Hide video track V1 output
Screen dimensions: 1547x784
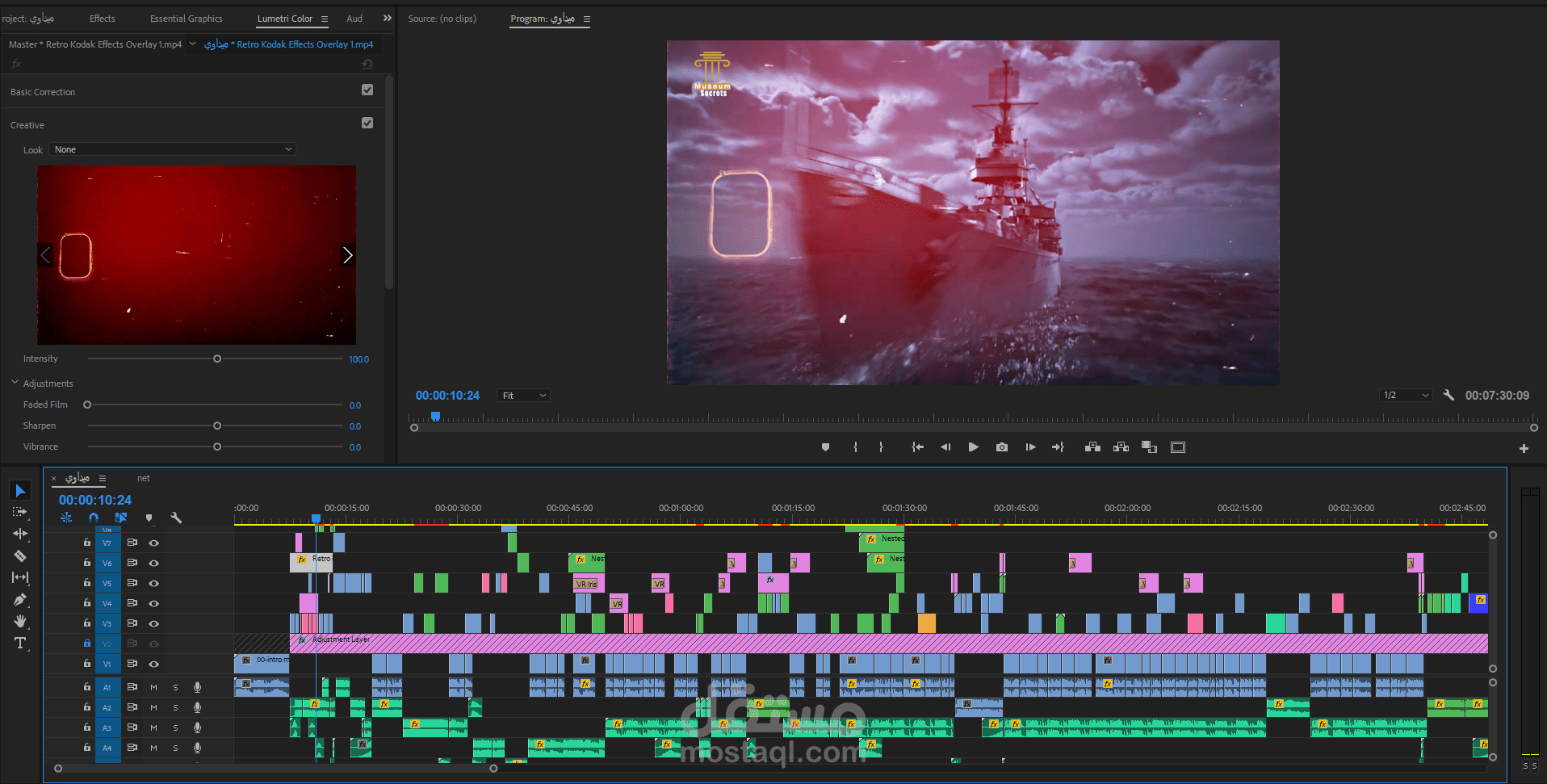coord(153,664)
